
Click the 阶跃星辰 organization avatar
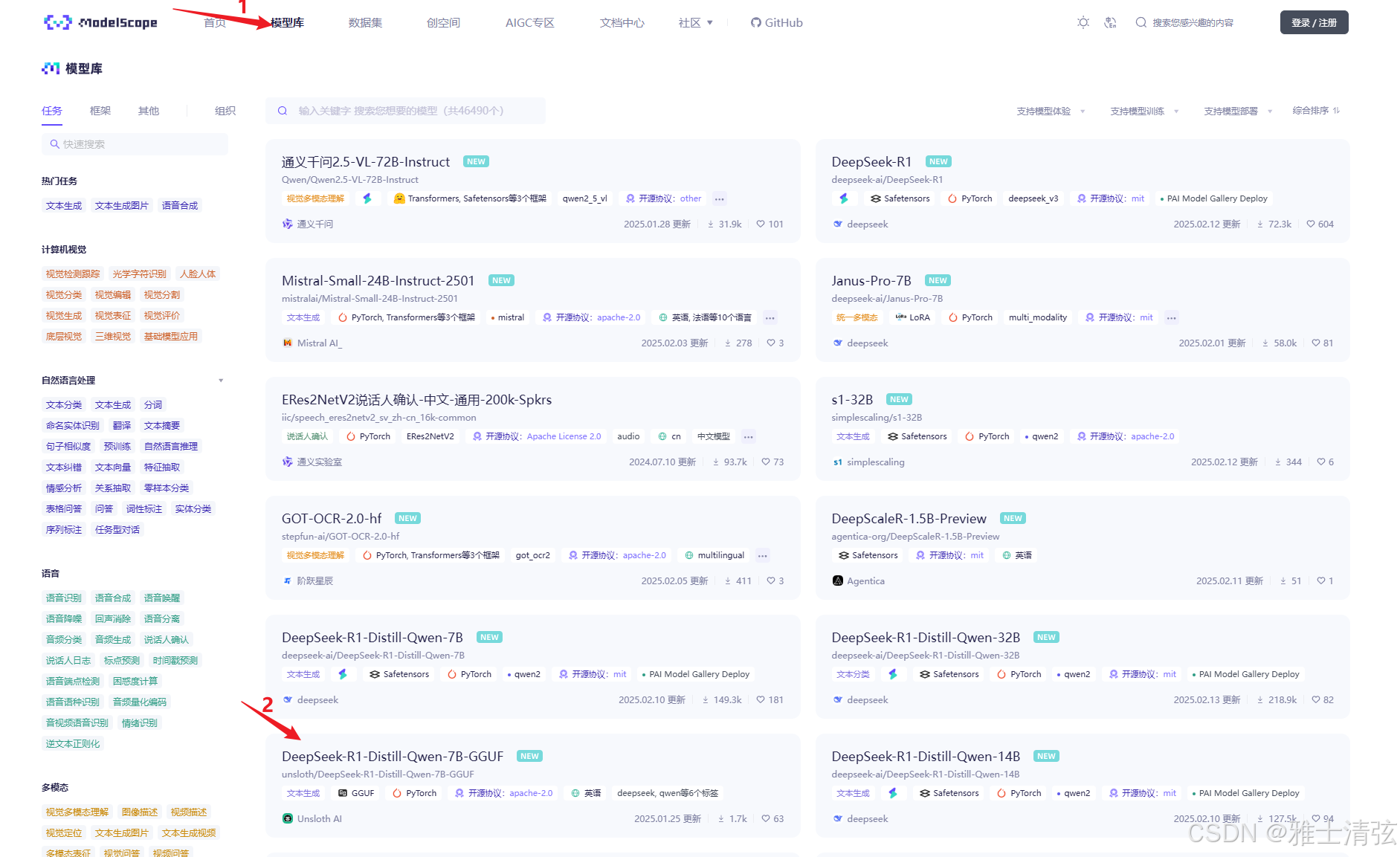288,581
